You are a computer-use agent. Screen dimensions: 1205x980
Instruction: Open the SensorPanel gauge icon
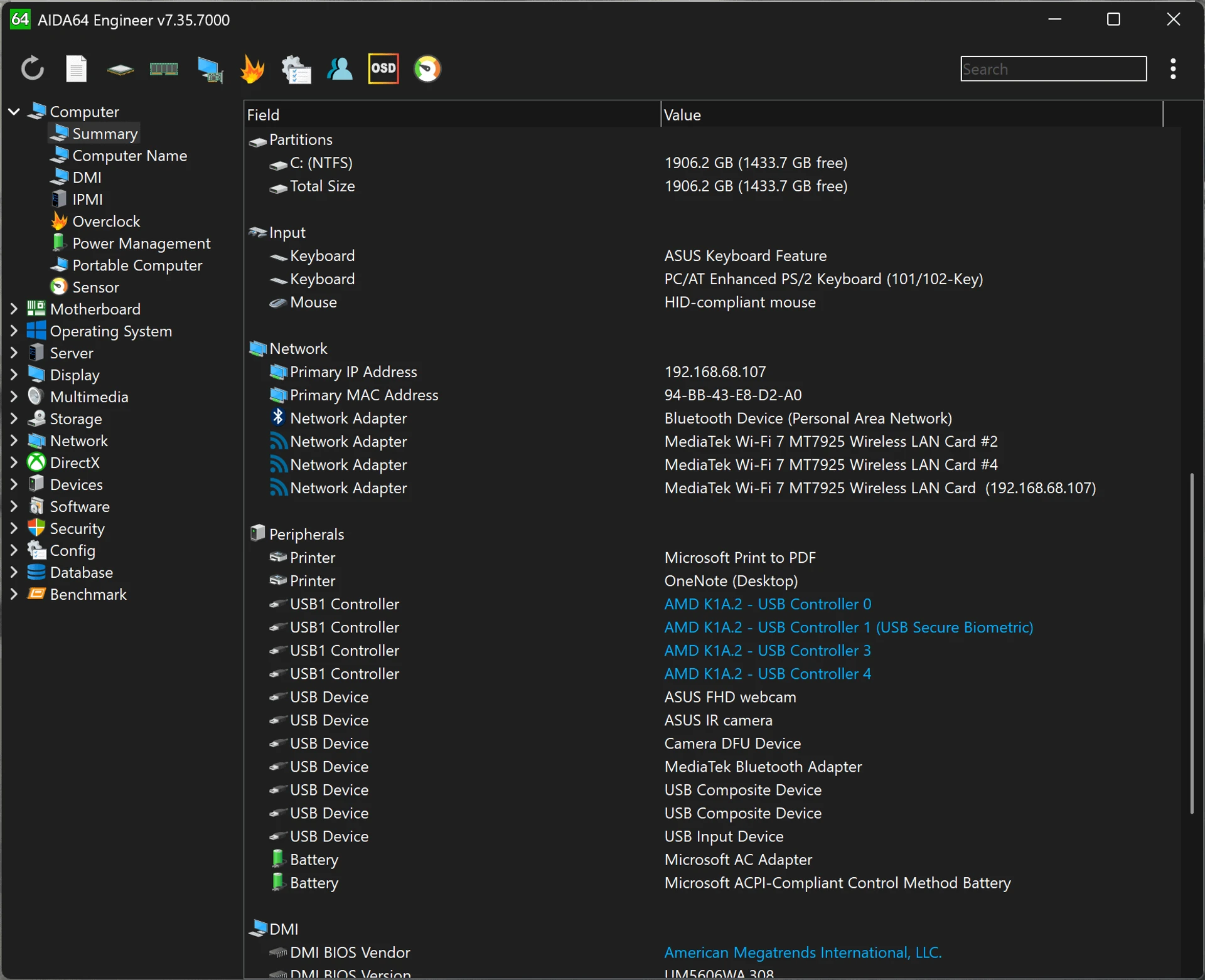coord(427,69)
